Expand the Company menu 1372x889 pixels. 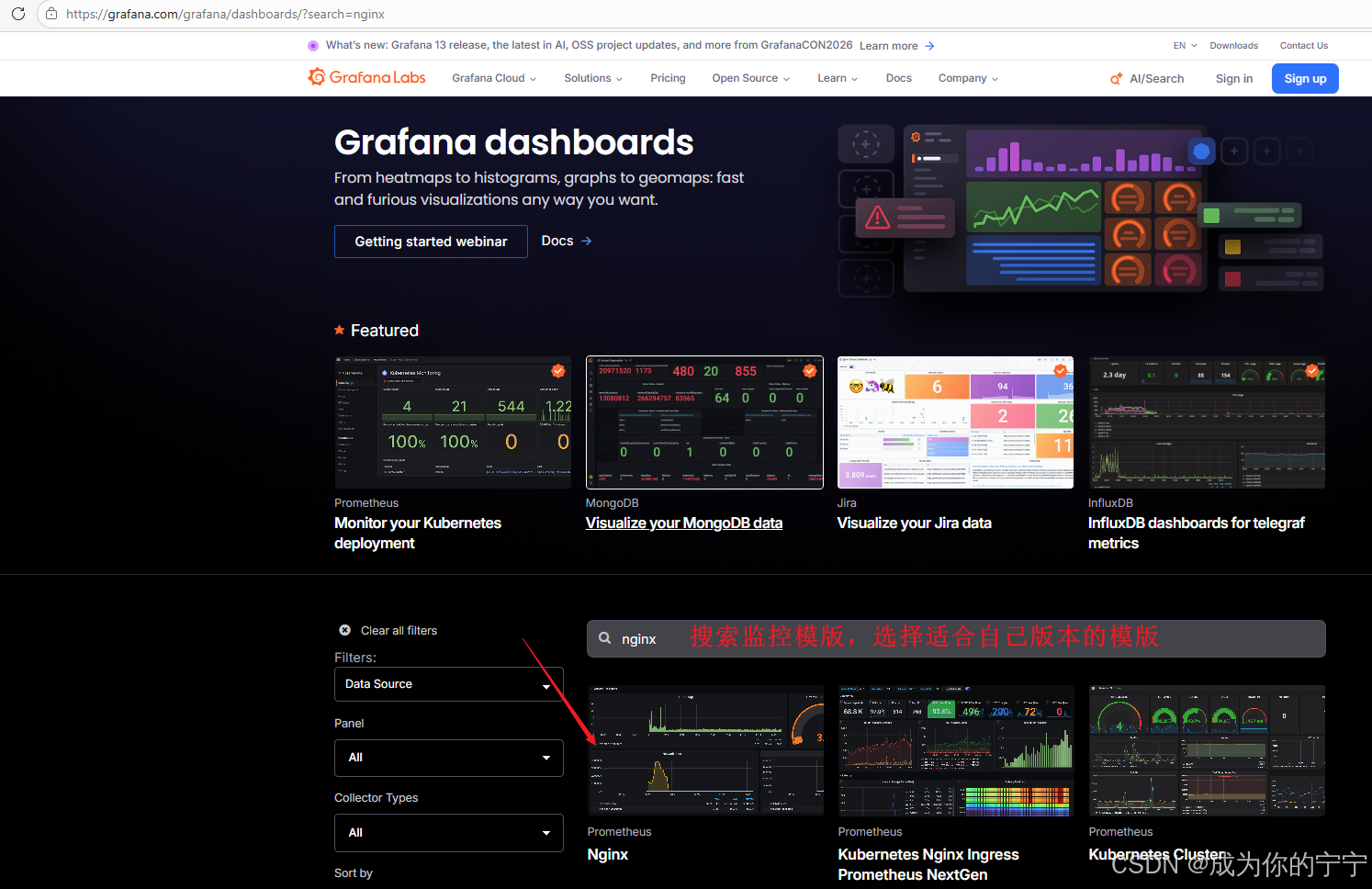968,78
